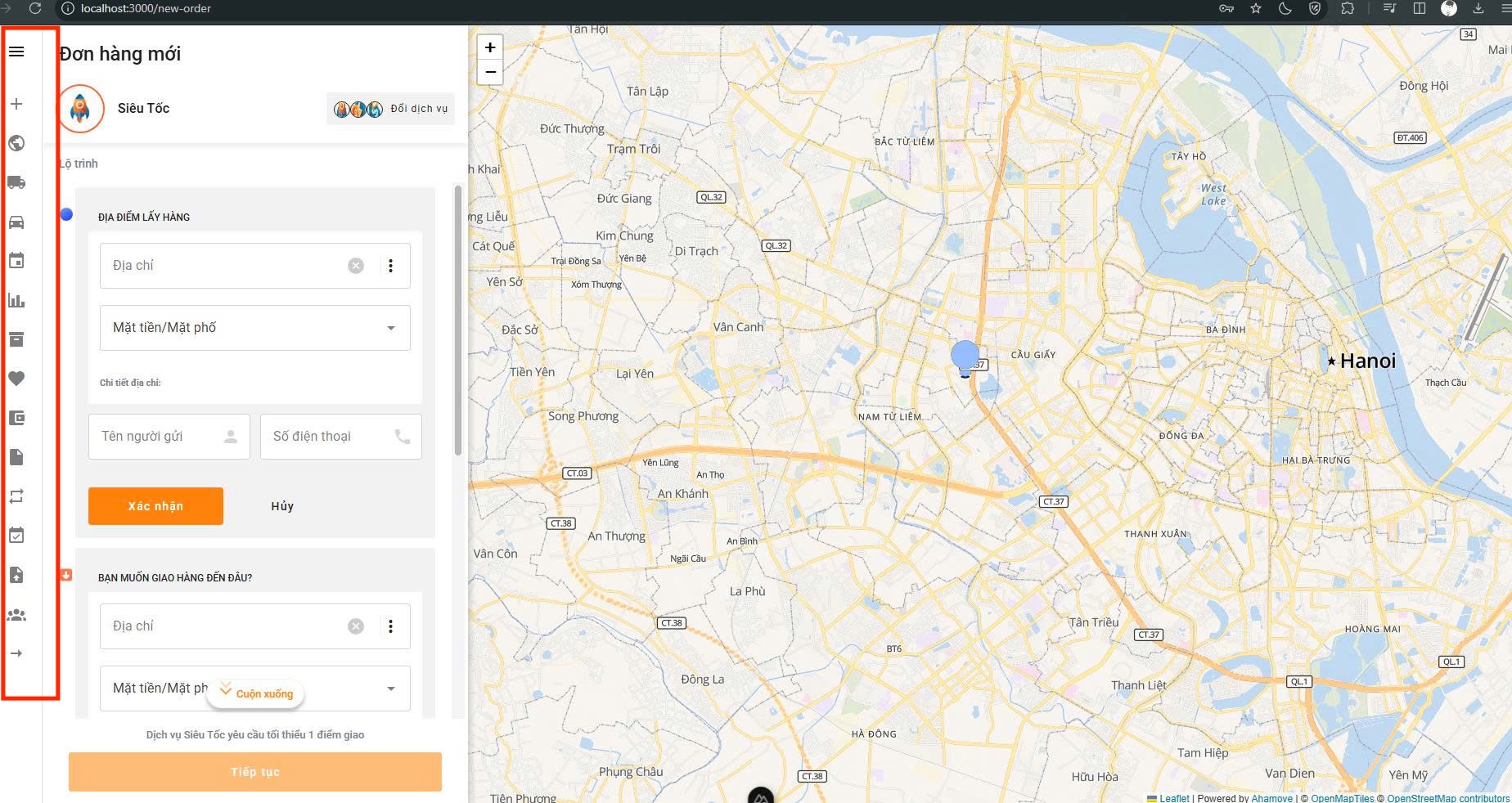This screenshot has width=1512, height=803.
Task: Open pickup Mặt tiền/Mặt phố dropdown
Action: (x=254, y=328)
